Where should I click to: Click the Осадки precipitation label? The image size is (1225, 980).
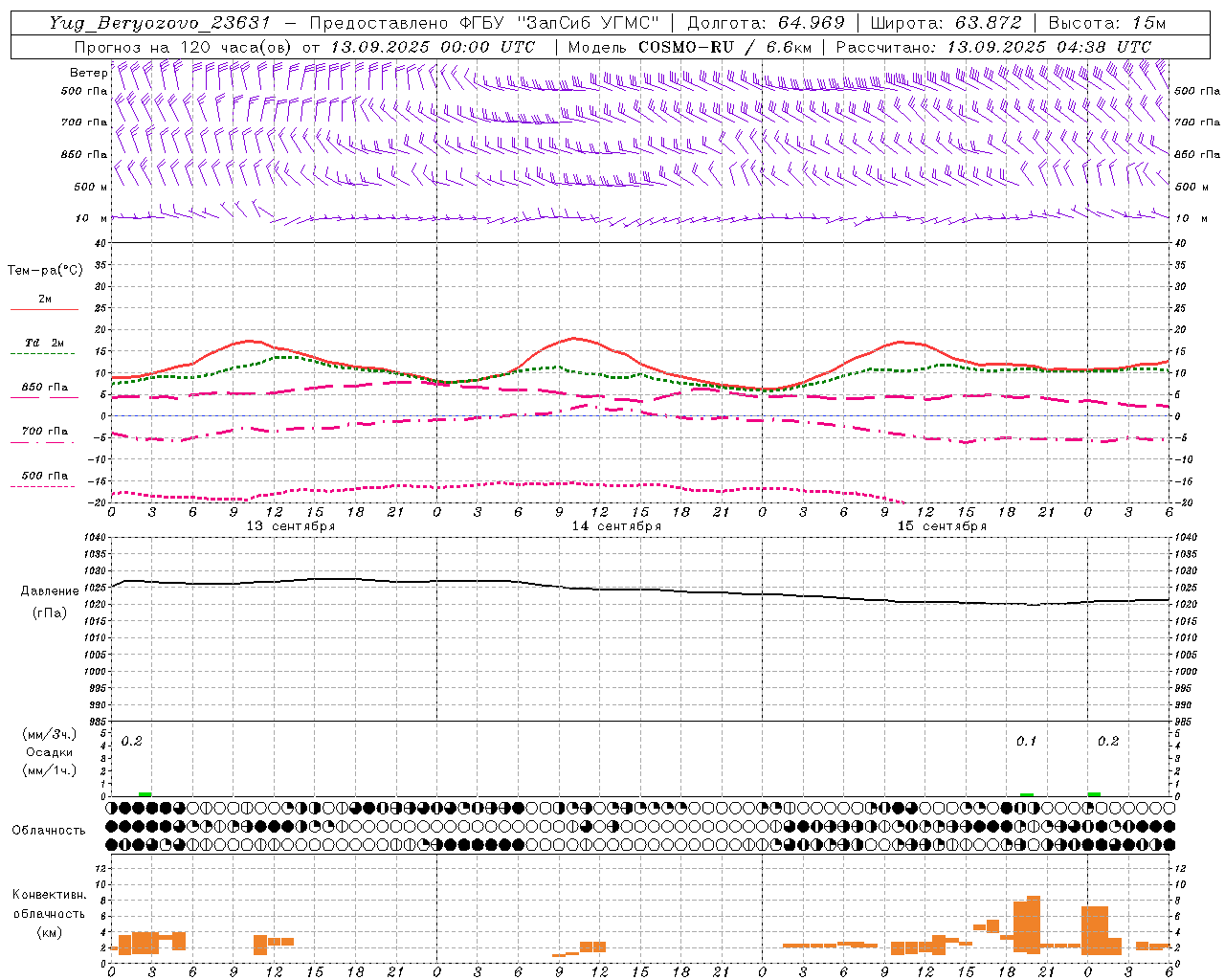[50, 752]
